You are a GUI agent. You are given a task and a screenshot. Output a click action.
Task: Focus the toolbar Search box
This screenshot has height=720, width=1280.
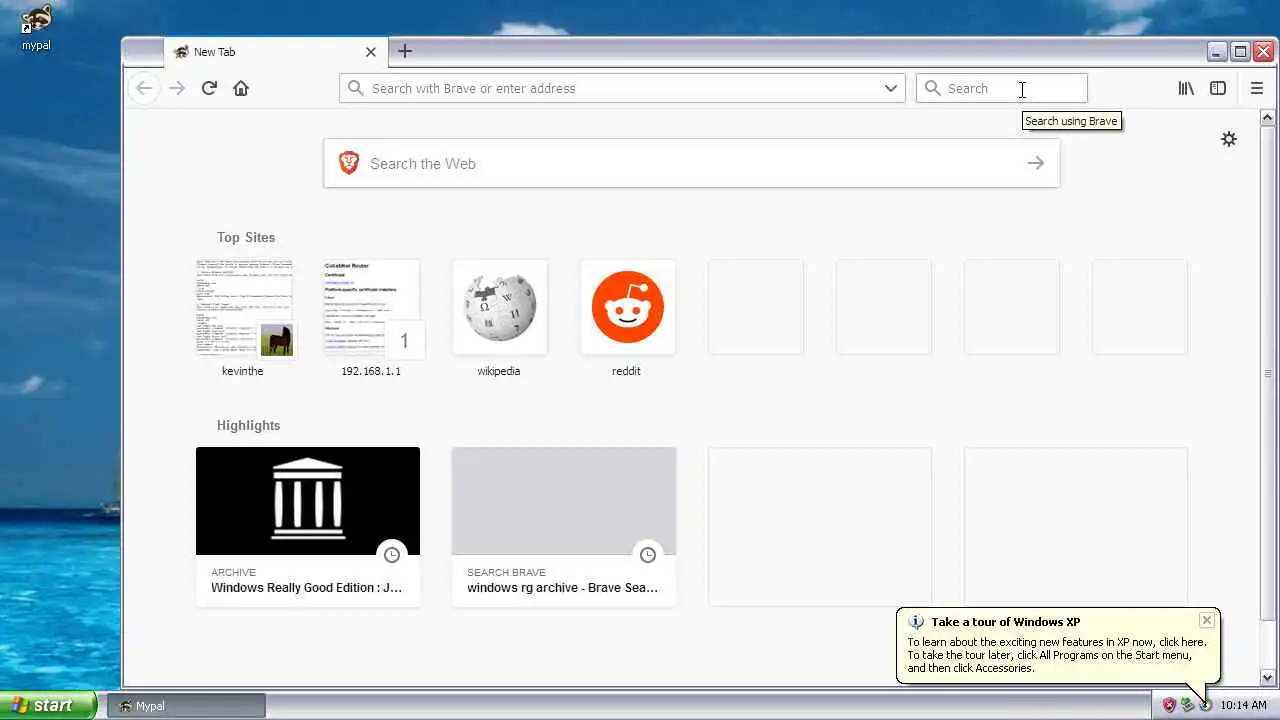(x=1002, y=88)
